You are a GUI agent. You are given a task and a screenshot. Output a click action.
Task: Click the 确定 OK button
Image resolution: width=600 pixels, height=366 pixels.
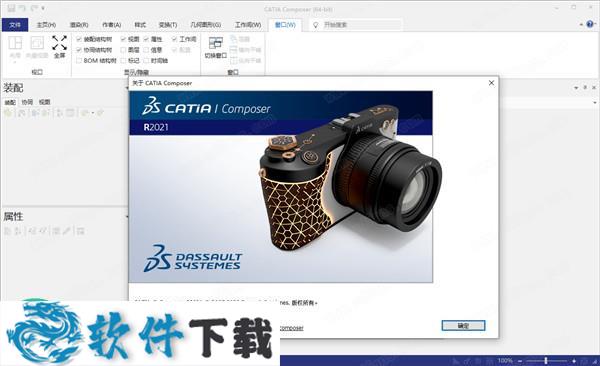[x=463, y=325]
